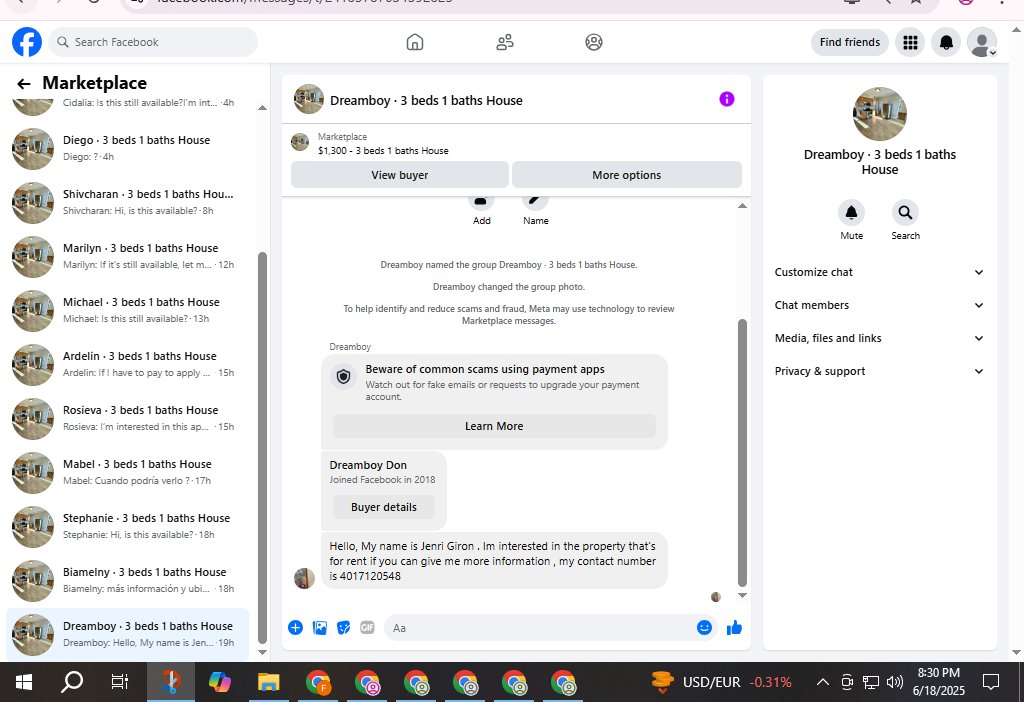The image size is (1024, 702).
Task: Choose a GIF from composer
Action: [367, 628]
